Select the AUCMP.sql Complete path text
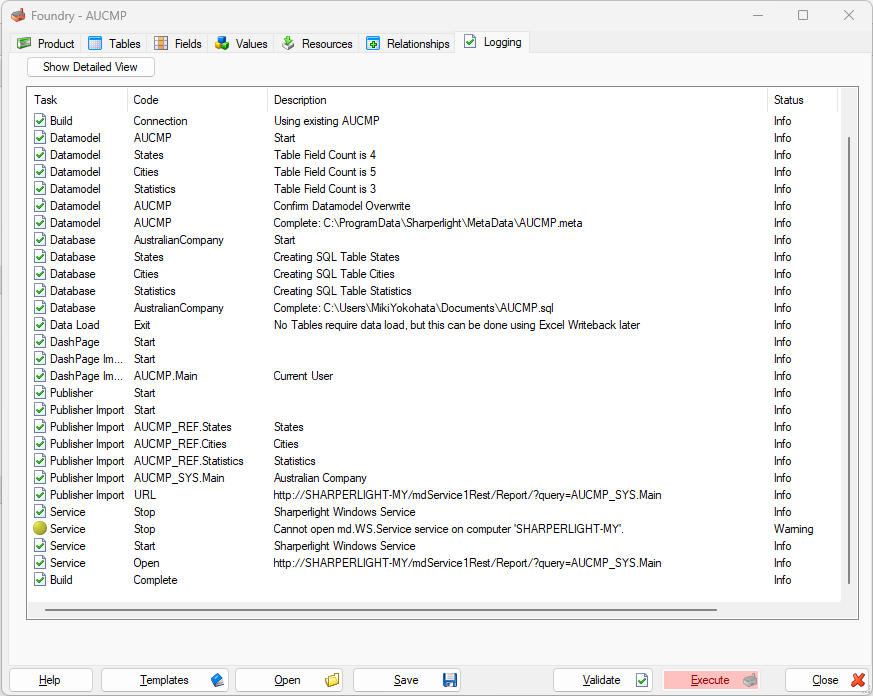 [413, 308]
